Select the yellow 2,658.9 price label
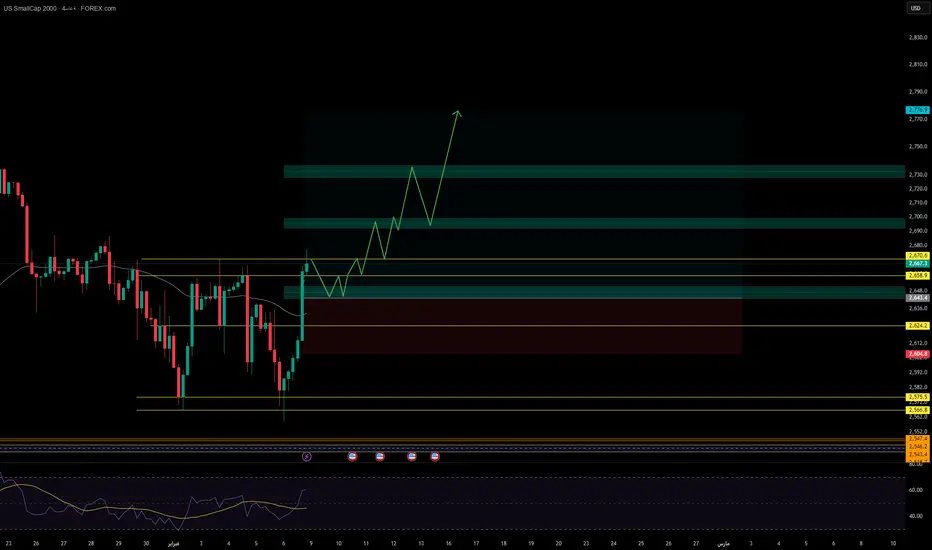This screenshot has height=550, width=932. tap(918, 276)
